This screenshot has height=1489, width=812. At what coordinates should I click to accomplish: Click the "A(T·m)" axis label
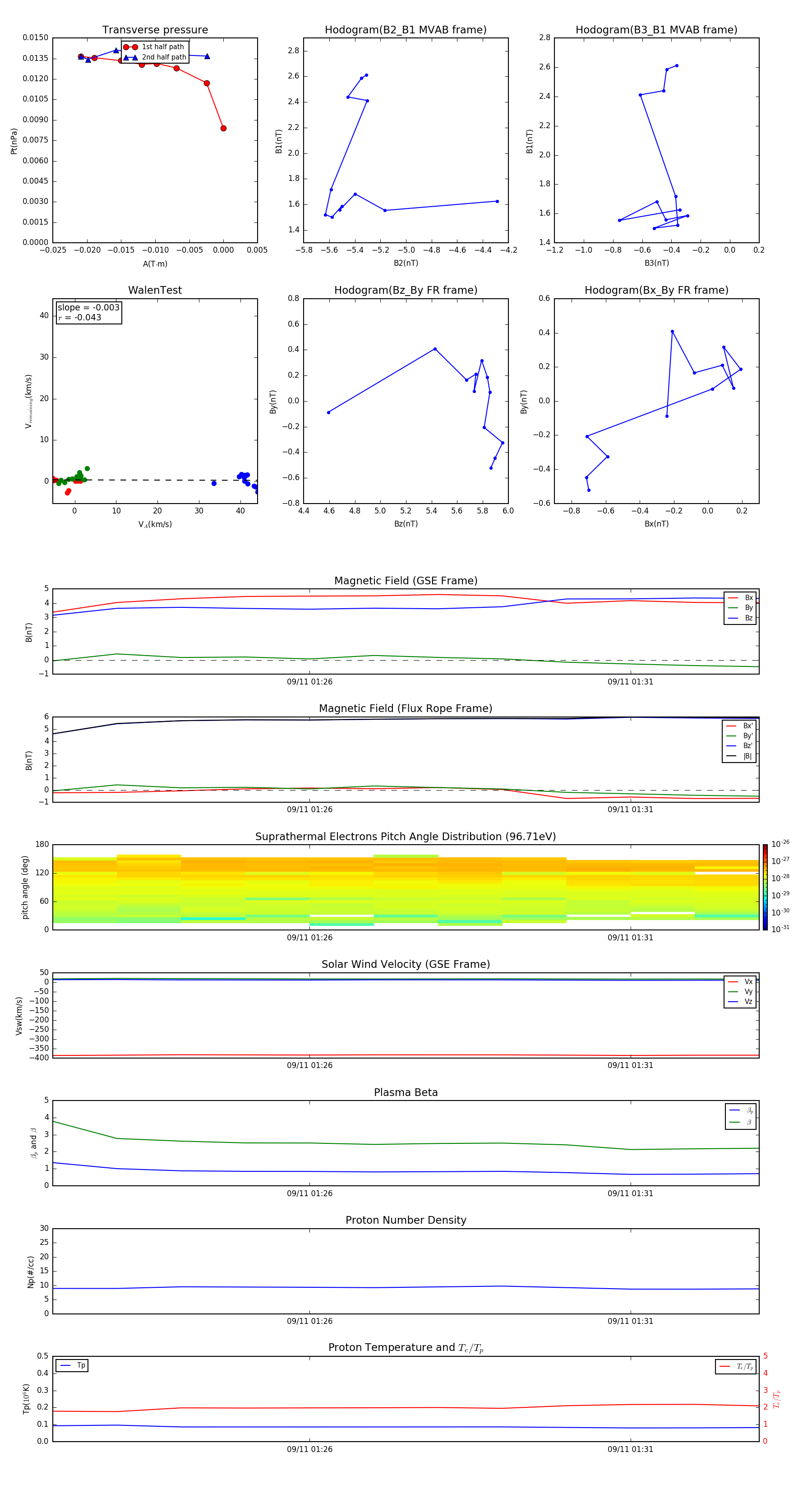click(x=155, y=264)
